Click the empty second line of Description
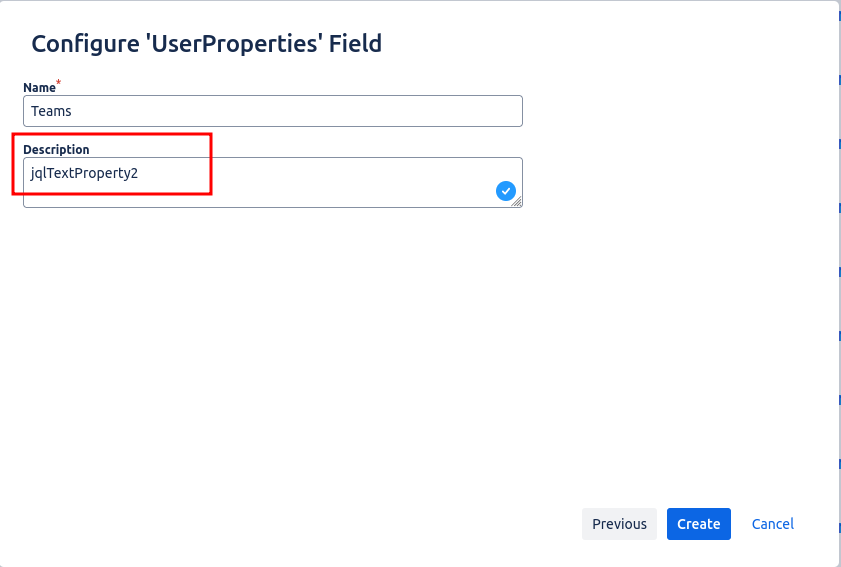 click(x=250, y=194)
